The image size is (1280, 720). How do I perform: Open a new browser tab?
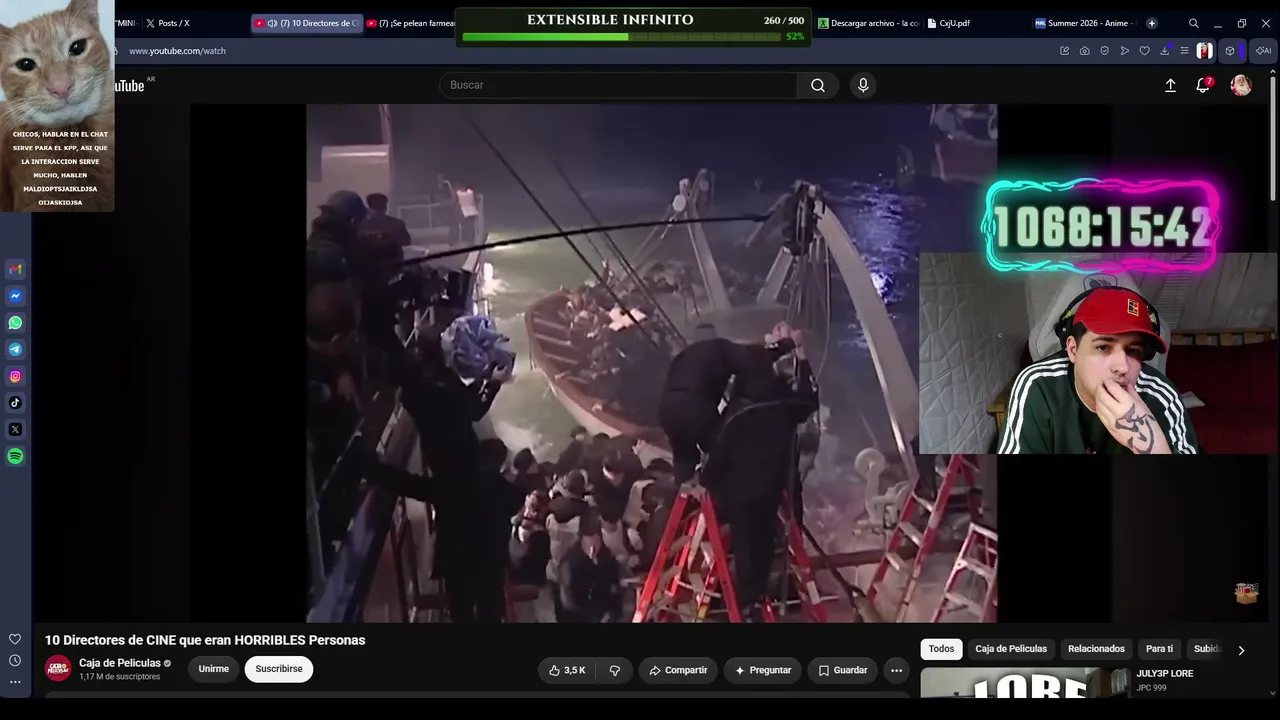point(1152,23)
